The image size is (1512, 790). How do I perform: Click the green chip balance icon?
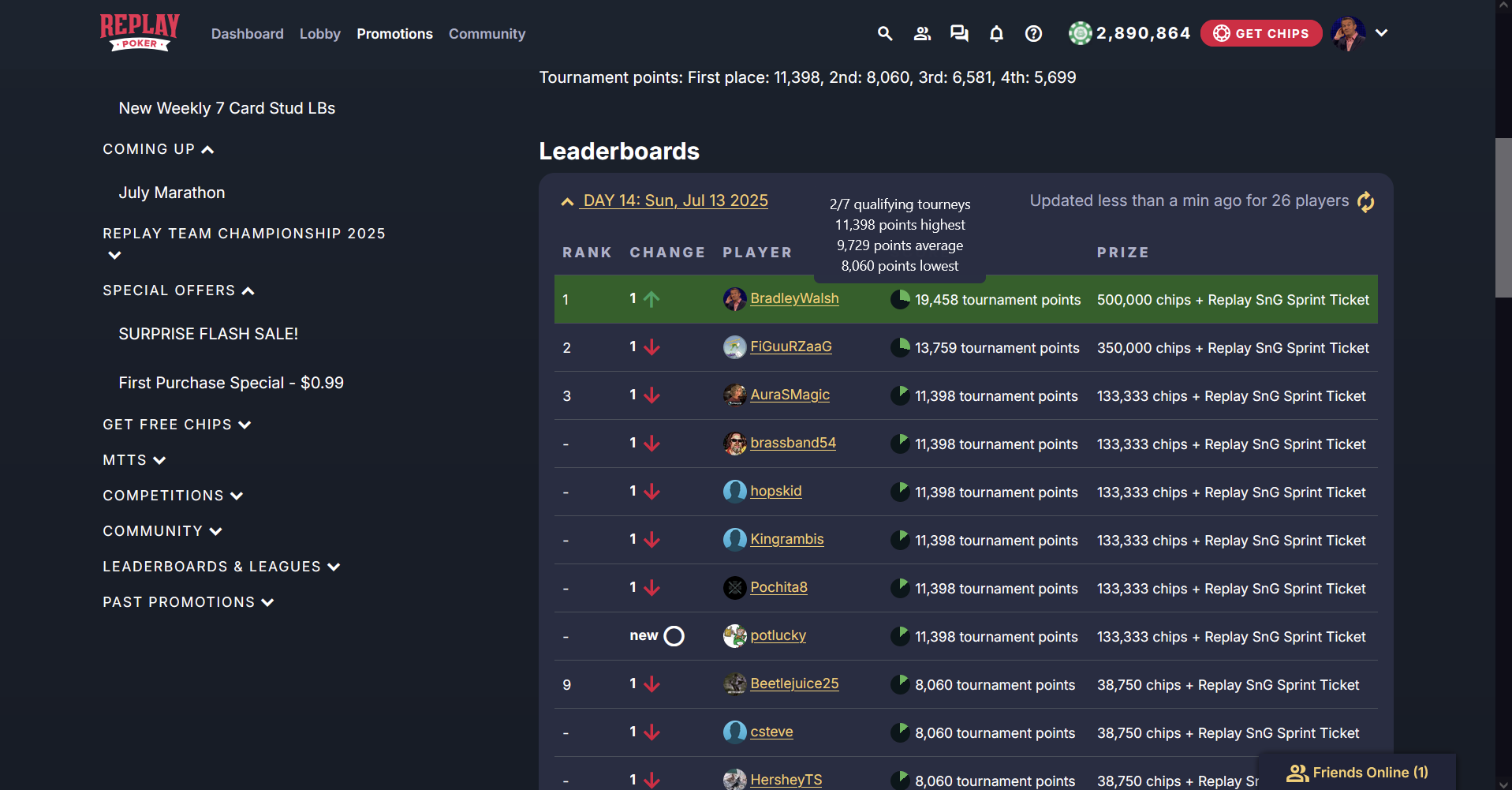[x=1080, y=33]
